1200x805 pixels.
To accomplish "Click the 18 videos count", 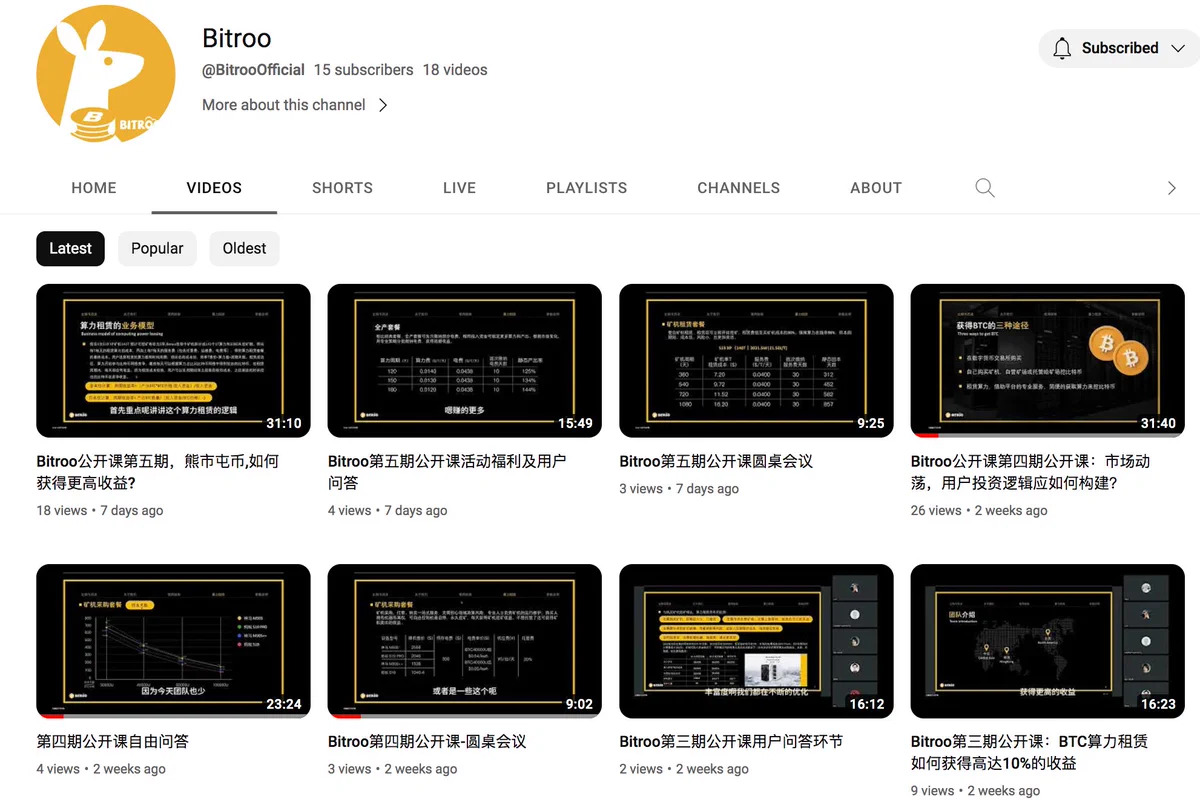I will coord(455,70).
